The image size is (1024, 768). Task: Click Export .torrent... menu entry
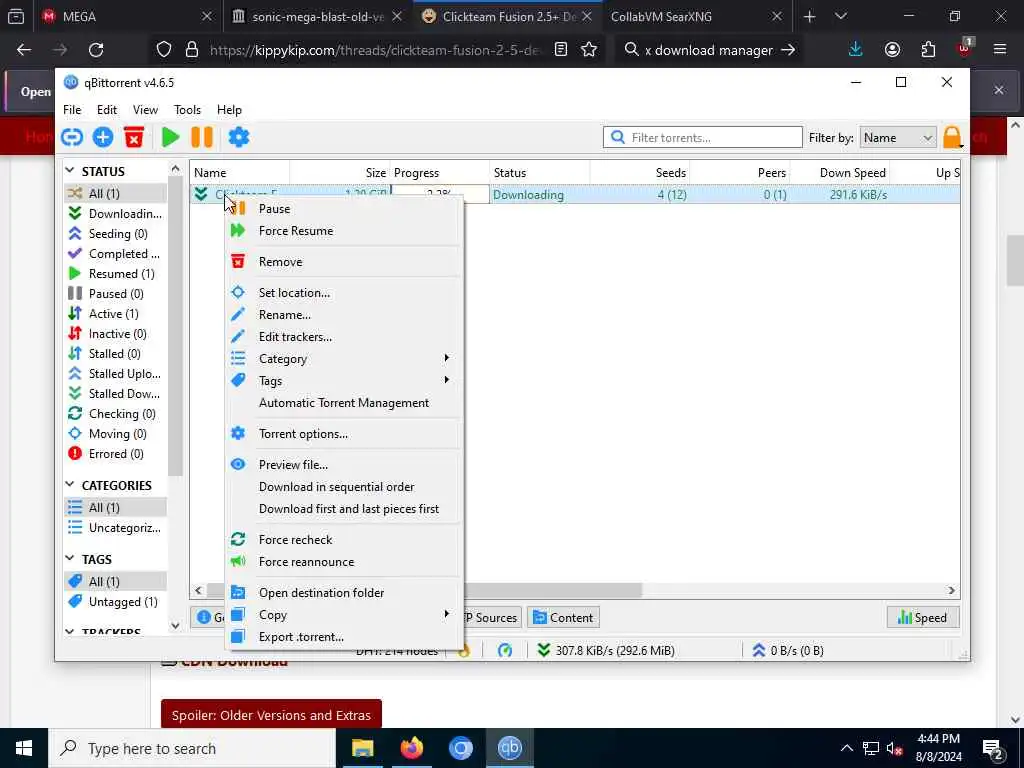[344, 637]
